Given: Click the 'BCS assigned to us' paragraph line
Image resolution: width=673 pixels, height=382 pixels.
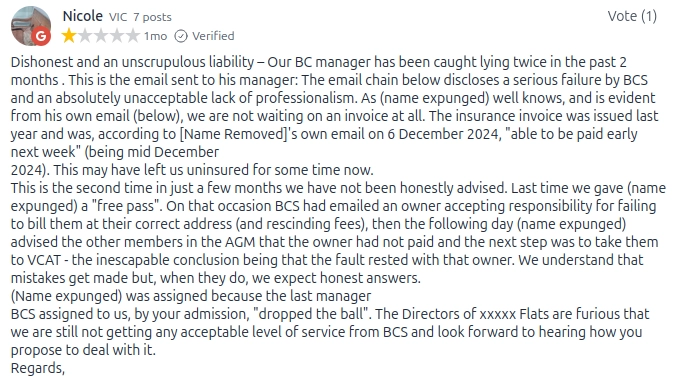Looking at the screenshot, I should click(330, 332).
